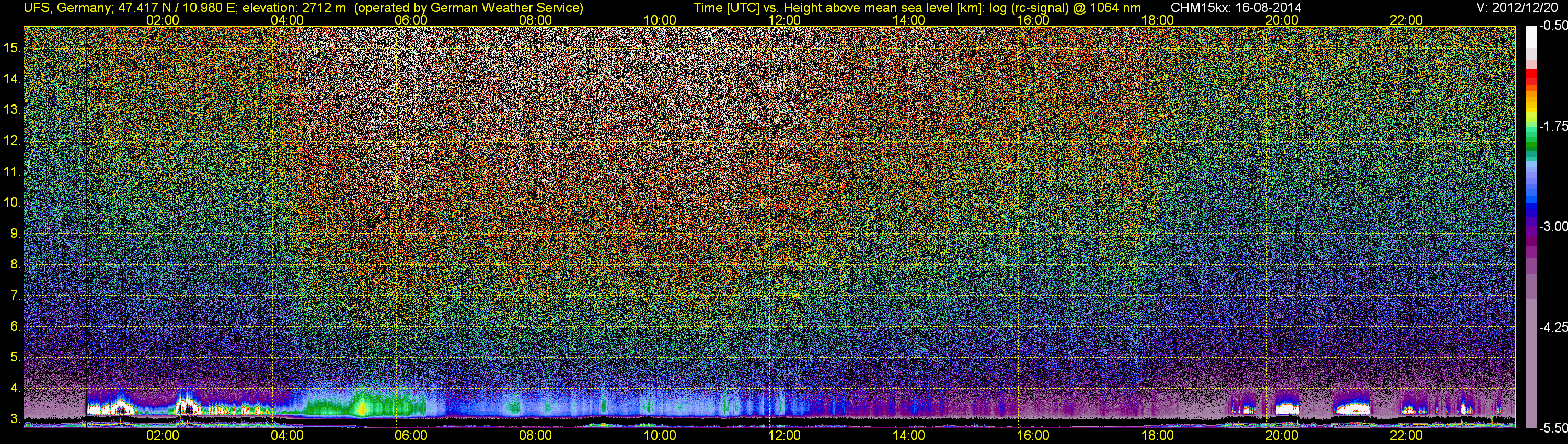This screenshot has width=1568, height=444.
Task: Click the 10 km height axis label
Action: [x=12, y=203]
